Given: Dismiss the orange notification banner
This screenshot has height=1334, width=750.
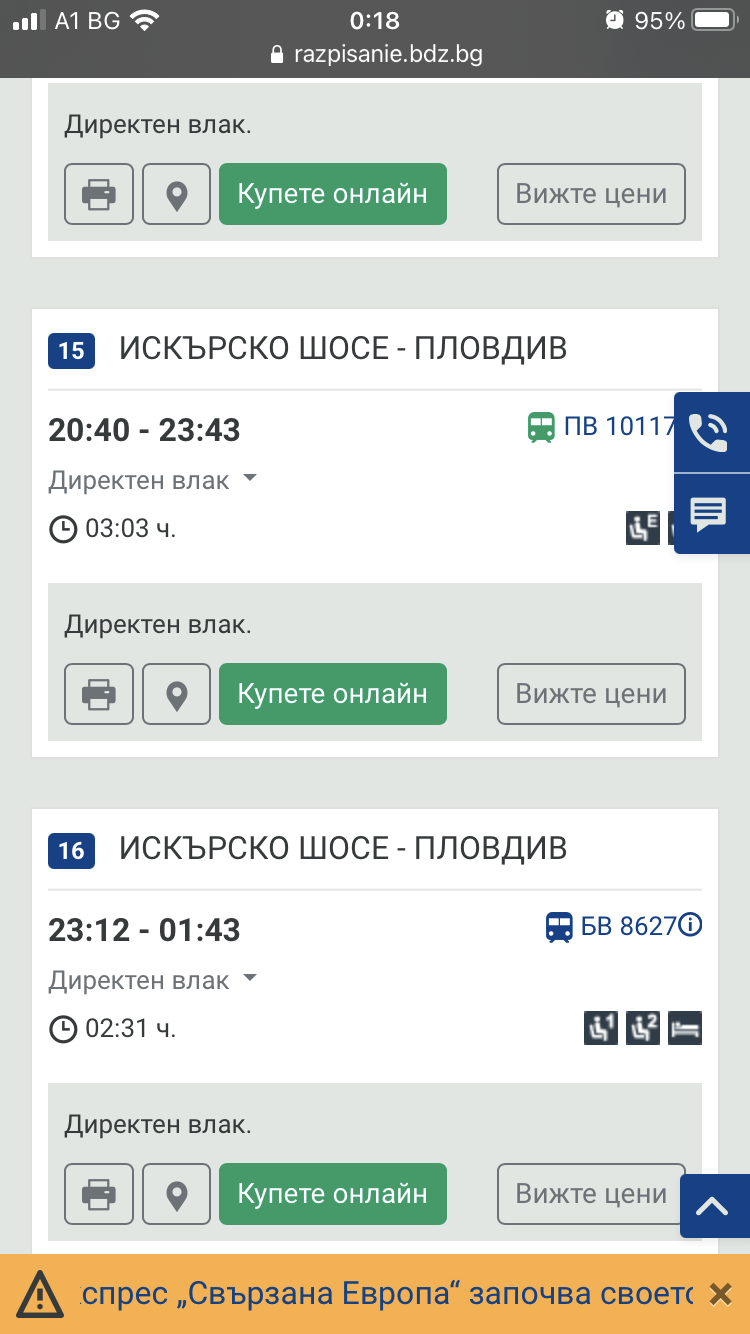Looking at the screenshot, I should pyautogui.click(x=720, y=1294).
